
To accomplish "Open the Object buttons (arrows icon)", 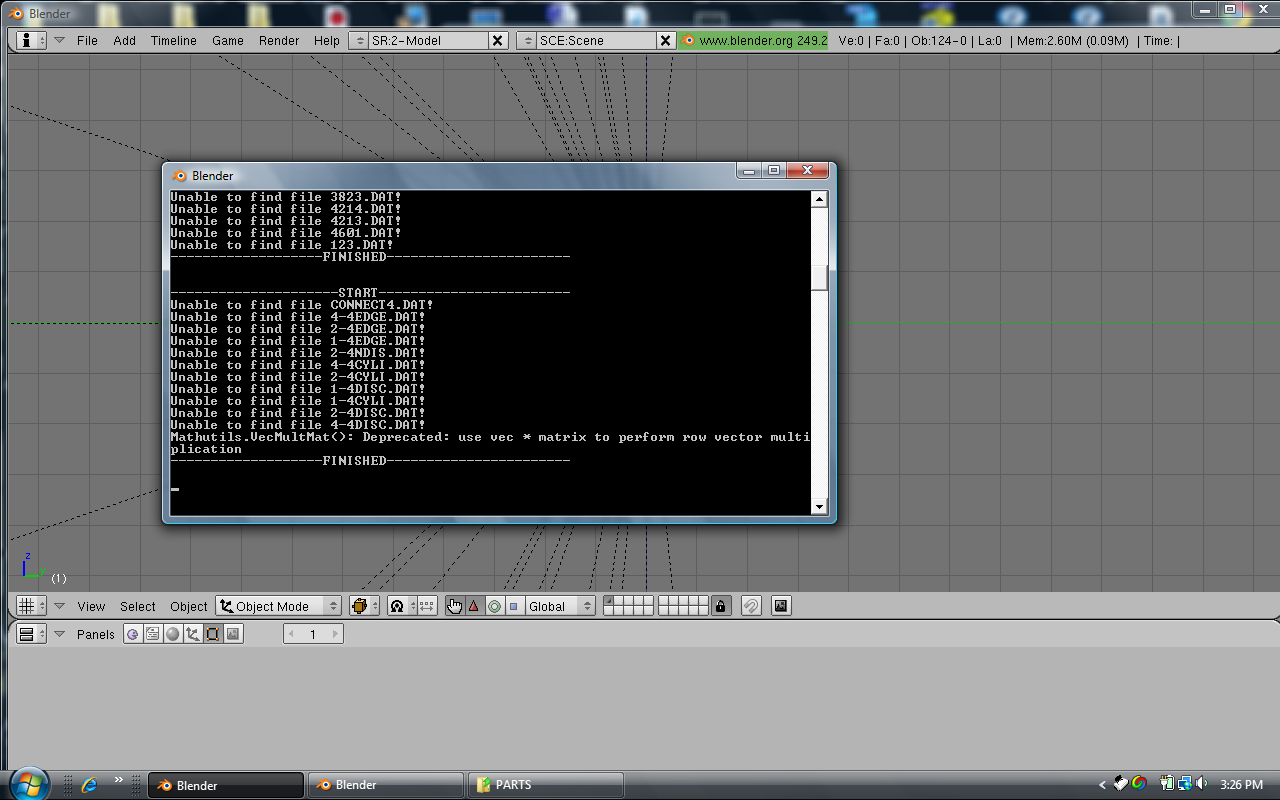I will [x=193, y=633].
